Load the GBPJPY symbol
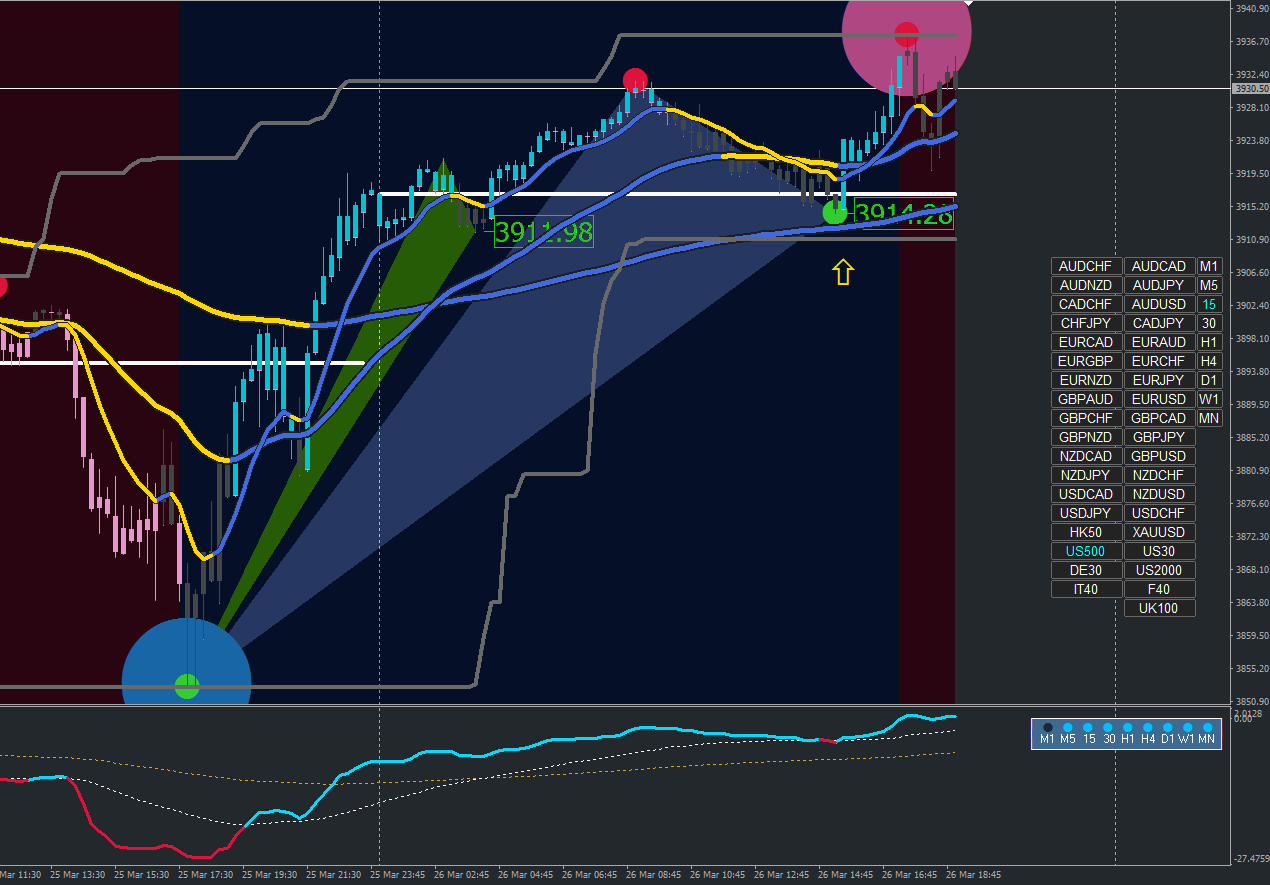Image resolution: width=1270 pixels, height=885 pixels. 1160,437
